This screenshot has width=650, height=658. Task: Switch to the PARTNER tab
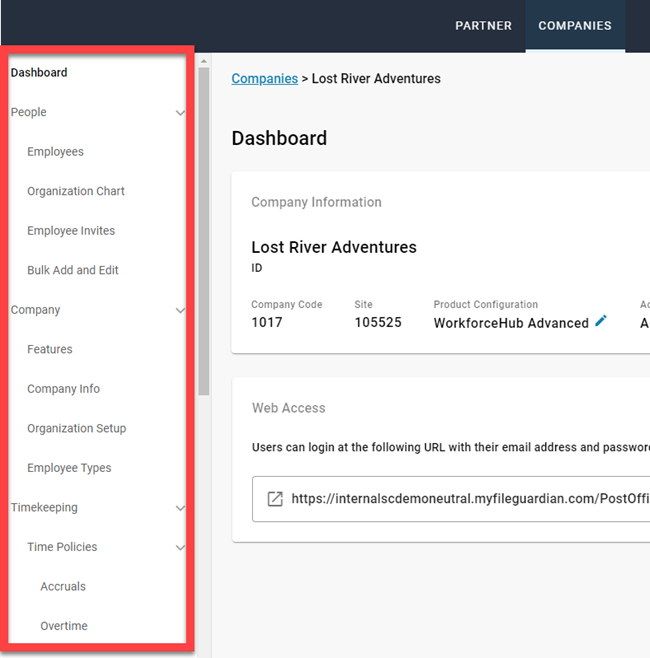point(483,26)
